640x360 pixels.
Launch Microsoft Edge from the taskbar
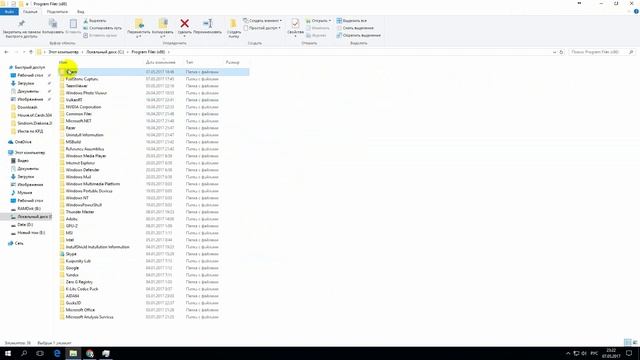point(57,353)
